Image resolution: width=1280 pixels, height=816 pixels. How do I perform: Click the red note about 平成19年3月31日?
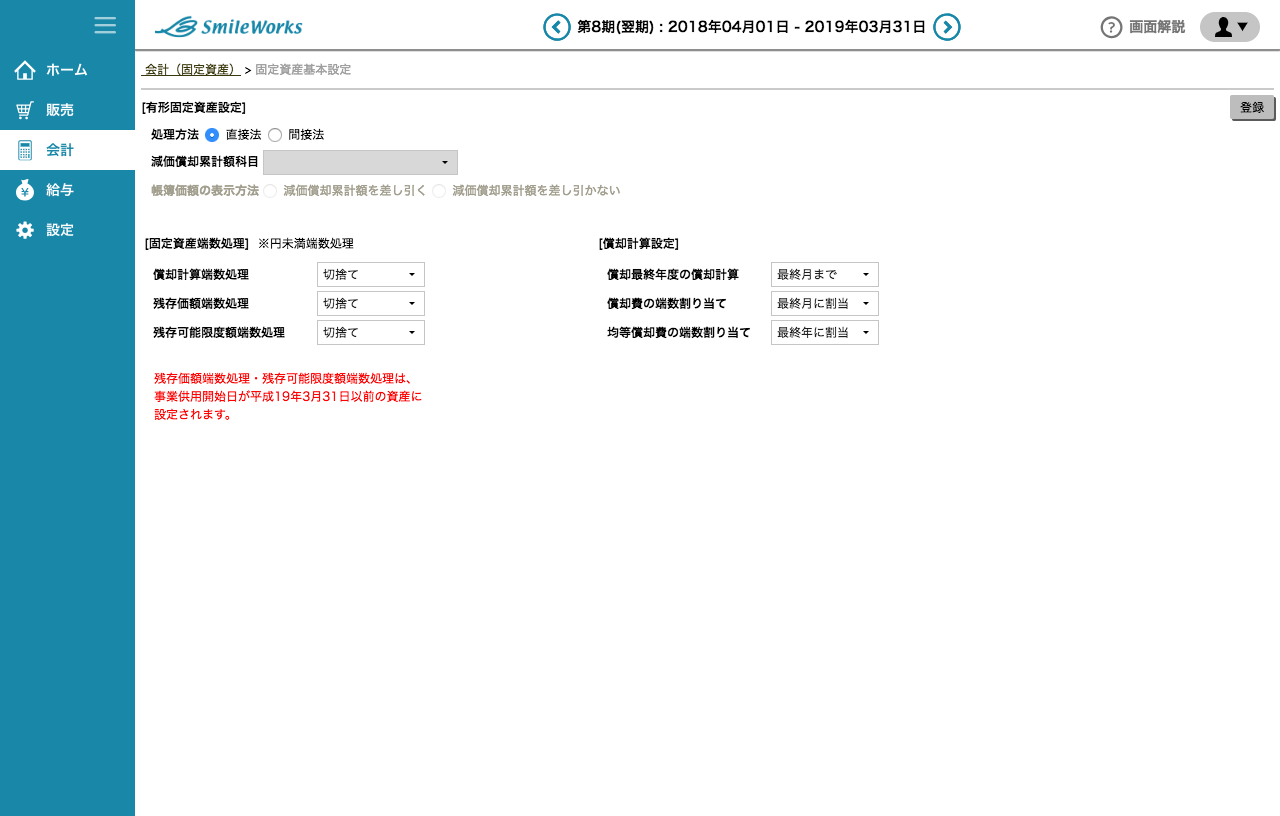(288, 396)
